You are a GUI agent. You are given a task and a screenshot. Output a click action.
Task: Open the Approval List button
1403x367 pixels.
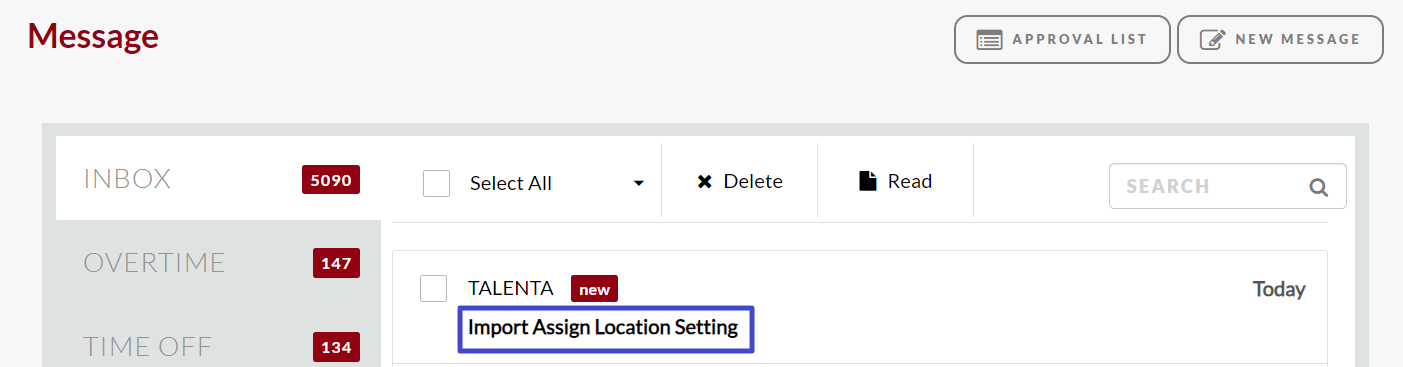[x=1062, y=40]
